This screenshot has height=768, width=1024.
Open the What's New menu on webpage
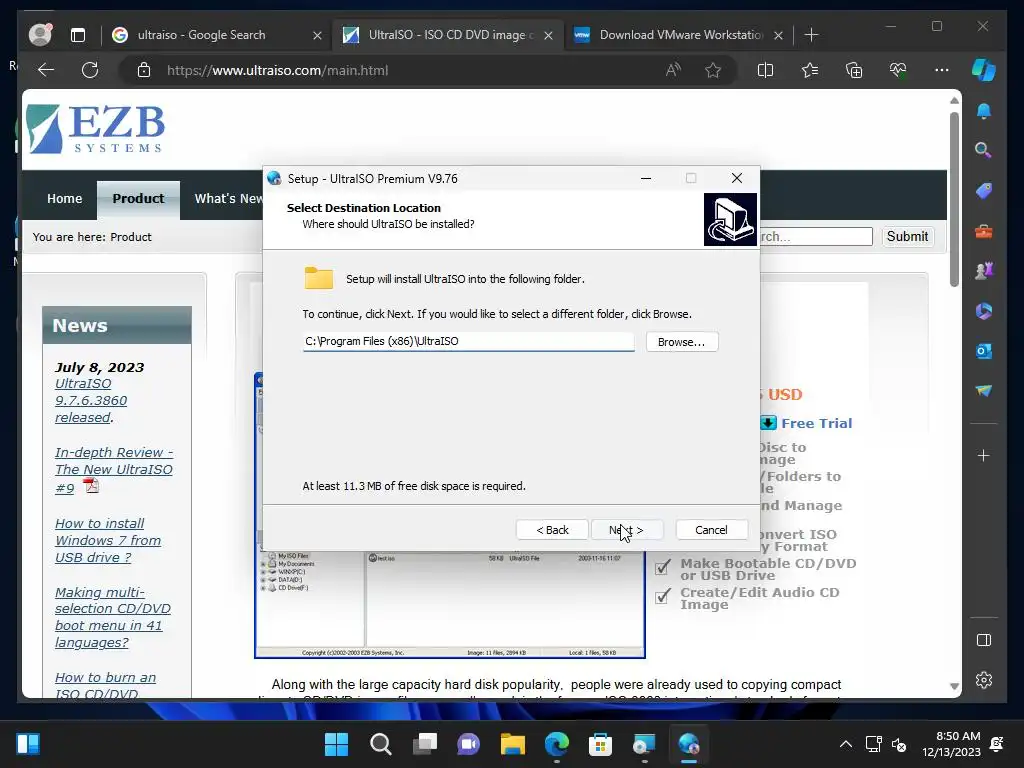[x=228, y=199]
